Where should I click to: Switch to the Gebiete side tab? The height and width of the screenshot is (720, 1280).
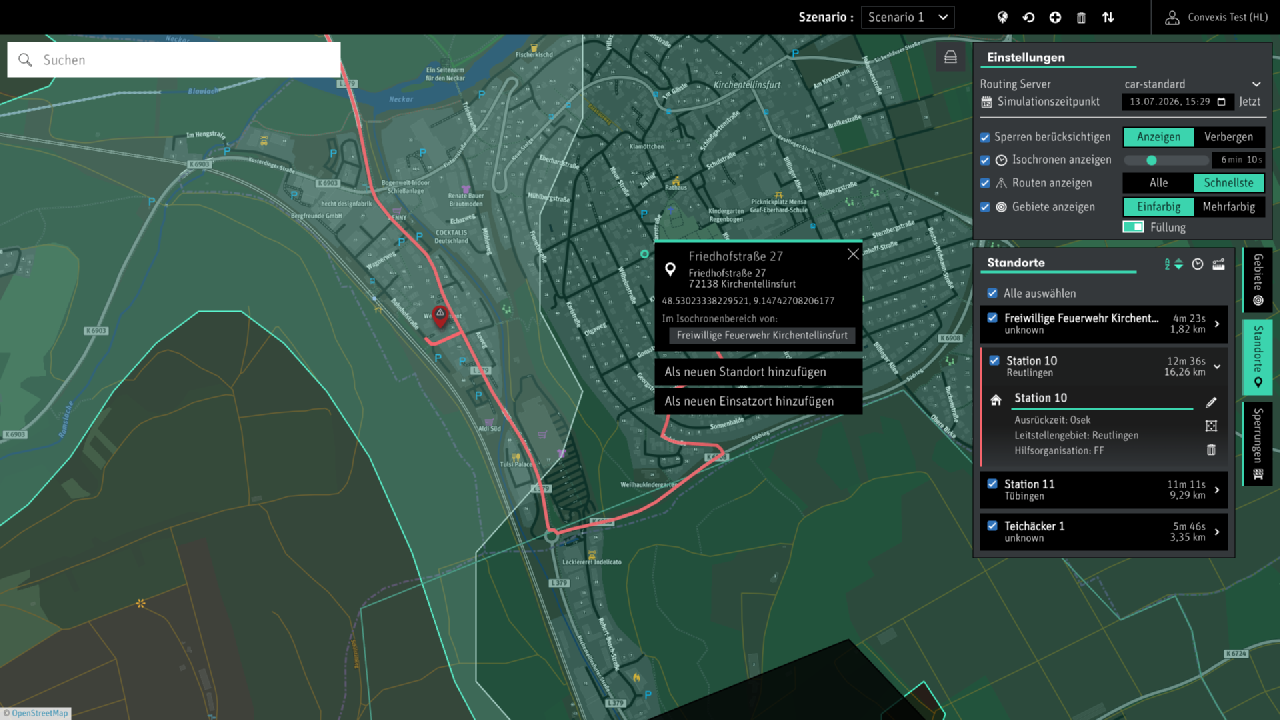pos(1258,280)
